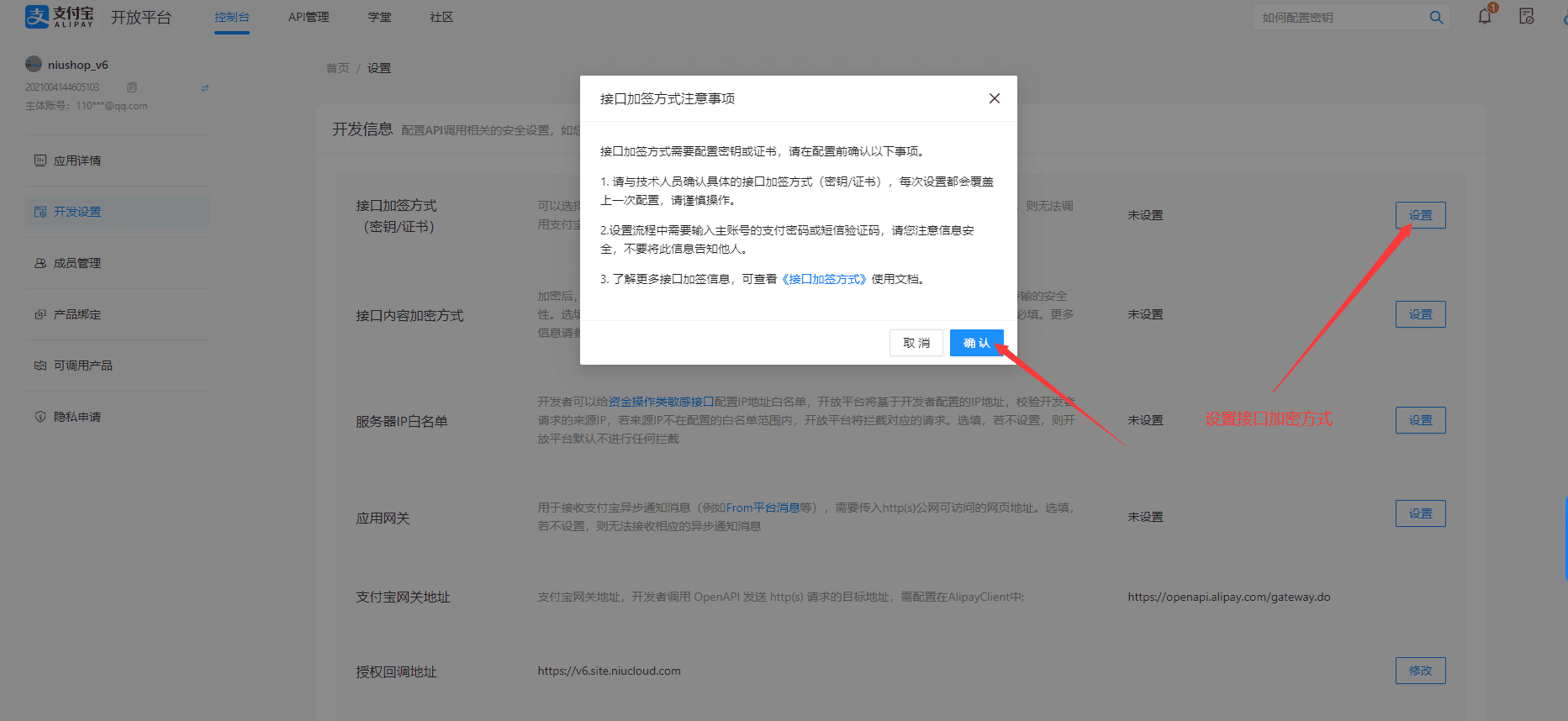Click the switch application arrows icon

click(205, 88)
